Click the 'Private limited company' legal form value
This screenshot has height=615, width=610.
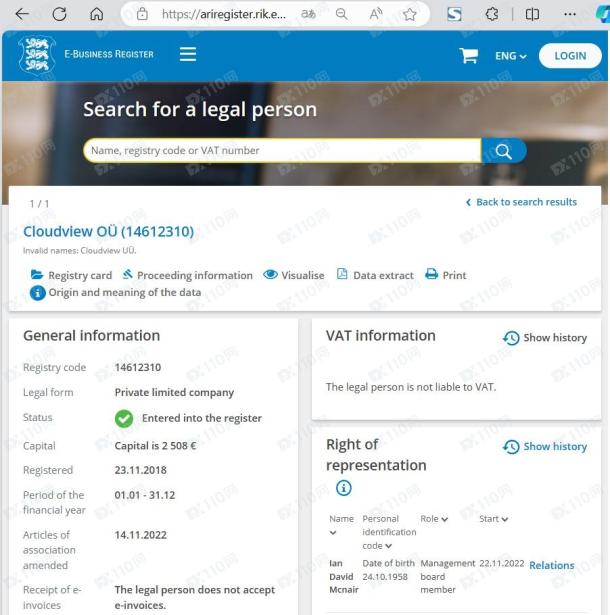(174, 393)
